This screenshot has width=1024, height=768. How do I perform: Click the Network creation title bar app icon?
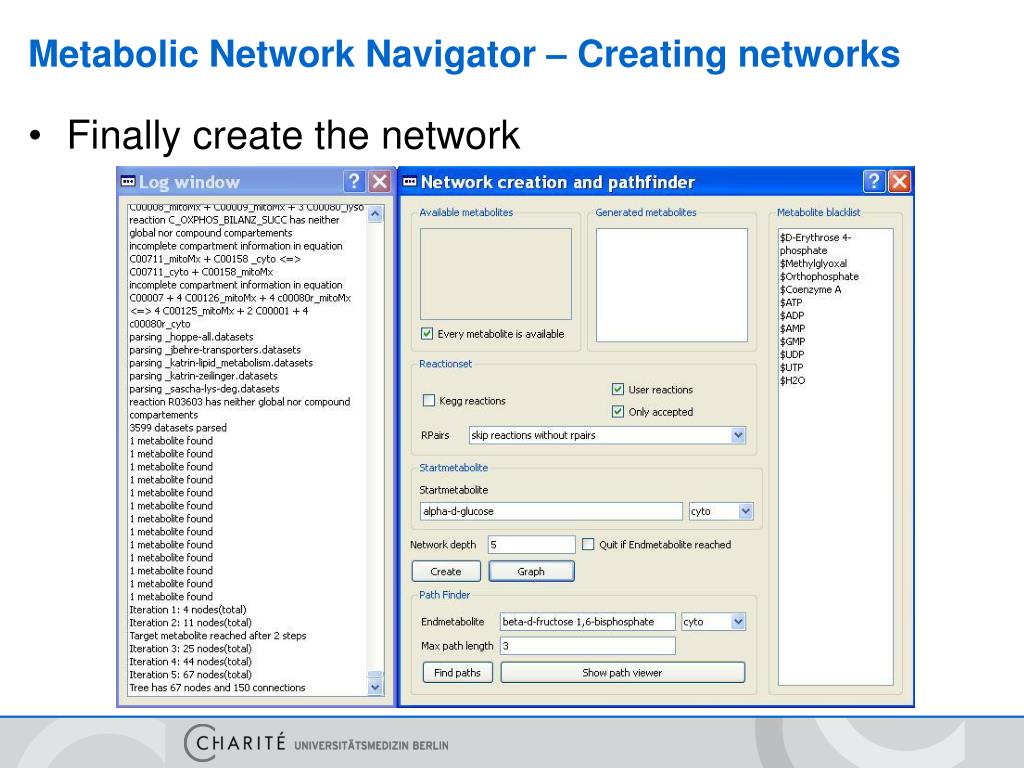coord(409,181)
